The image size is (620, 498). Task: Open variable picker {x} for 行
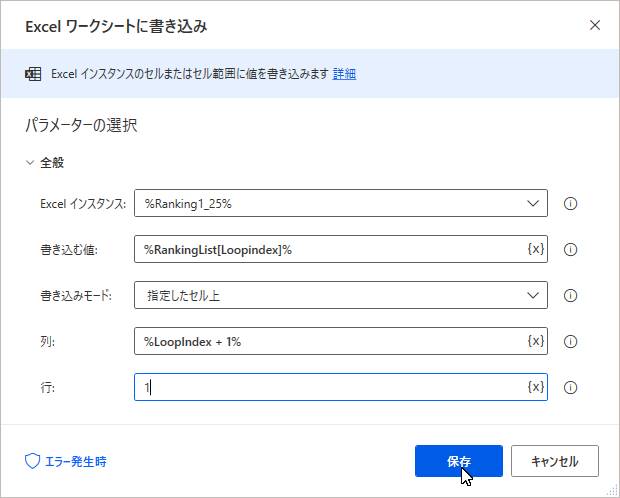coord(536,386)
